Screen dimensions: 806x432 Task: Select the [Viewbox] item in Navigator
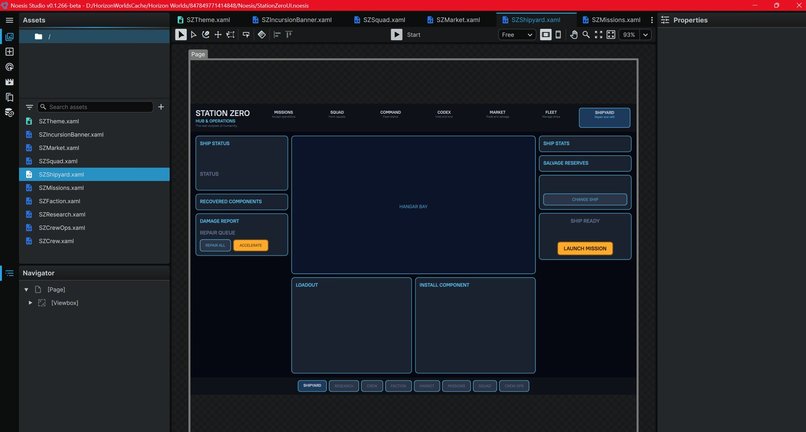[x=65, y=303]
